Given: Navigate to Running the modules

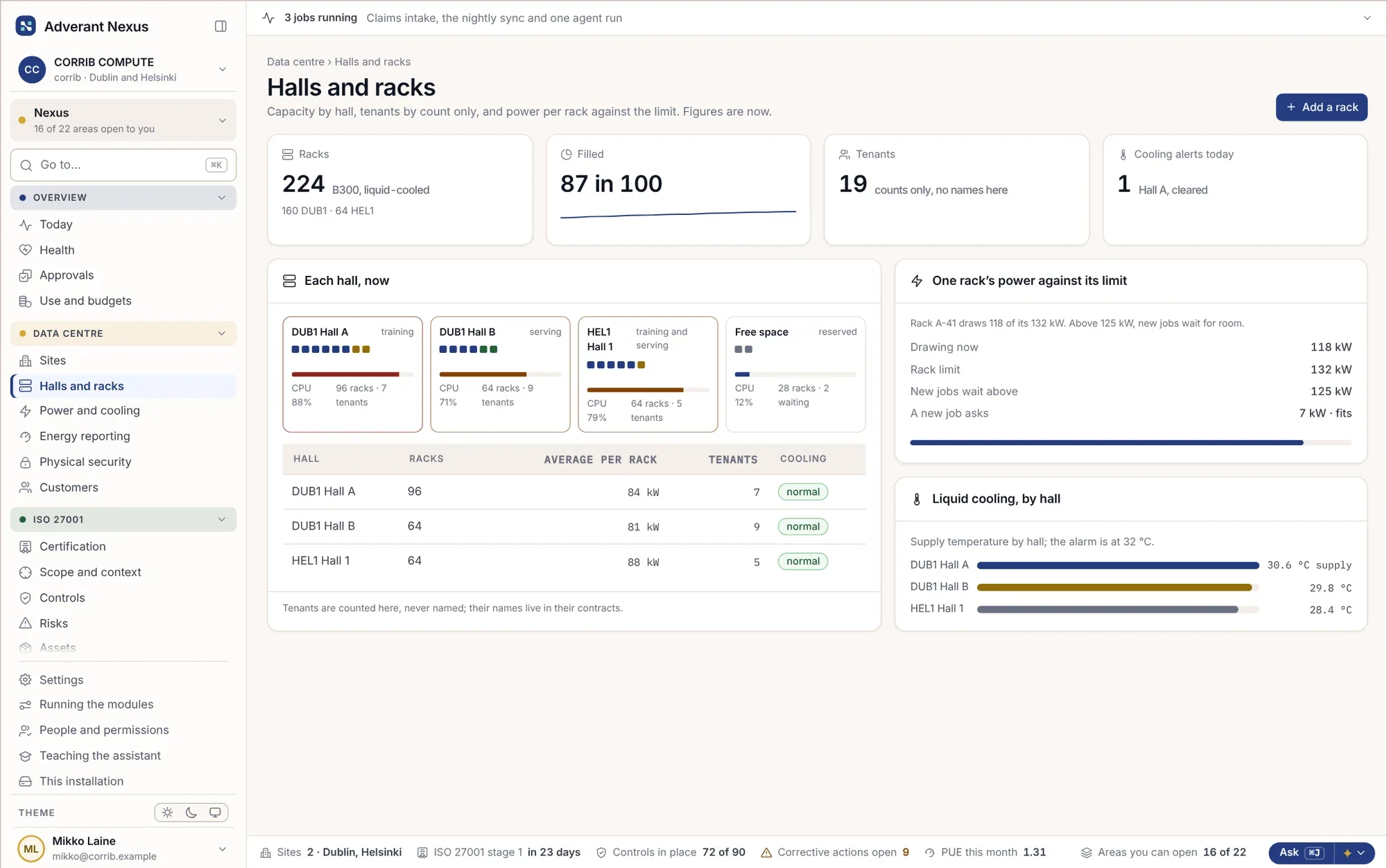Looking at the screenshot, I should pyautogui.click(x=123, y=704).
